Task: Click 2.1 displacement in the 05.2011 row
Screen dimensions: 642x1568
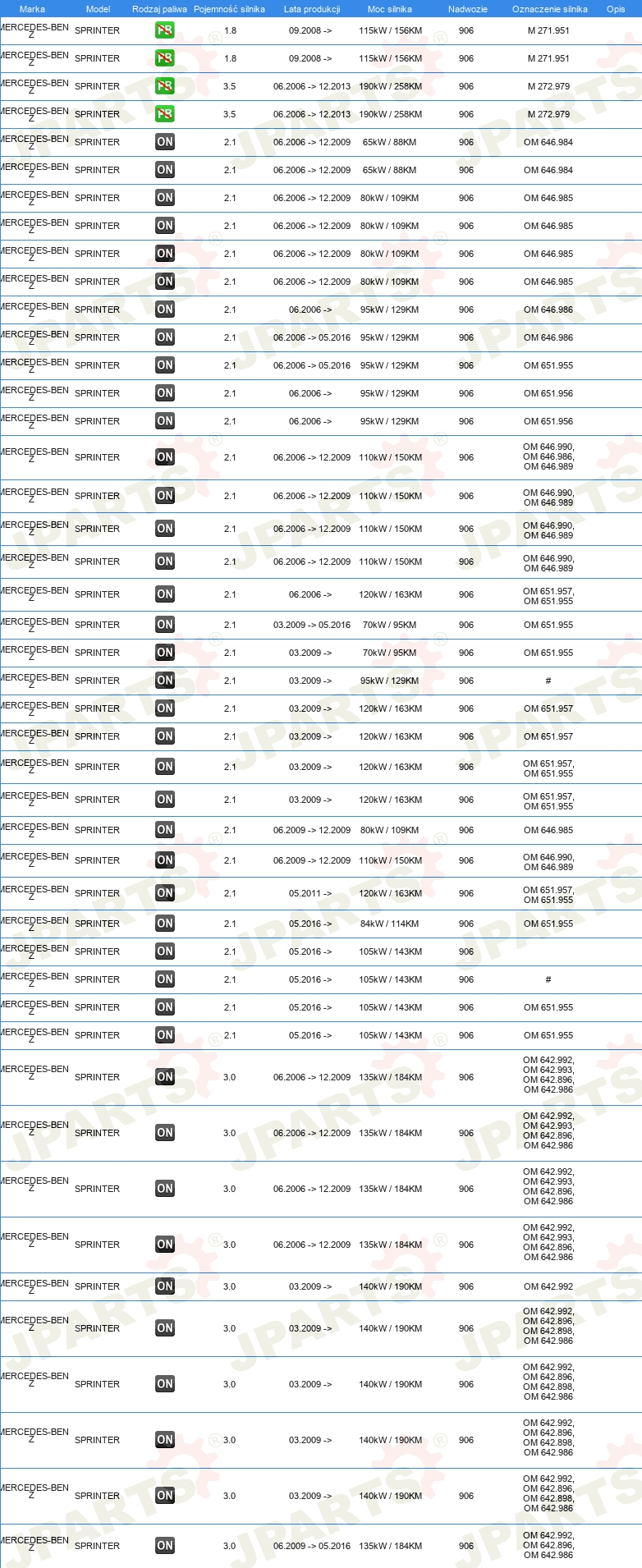Action: [230, 893]
